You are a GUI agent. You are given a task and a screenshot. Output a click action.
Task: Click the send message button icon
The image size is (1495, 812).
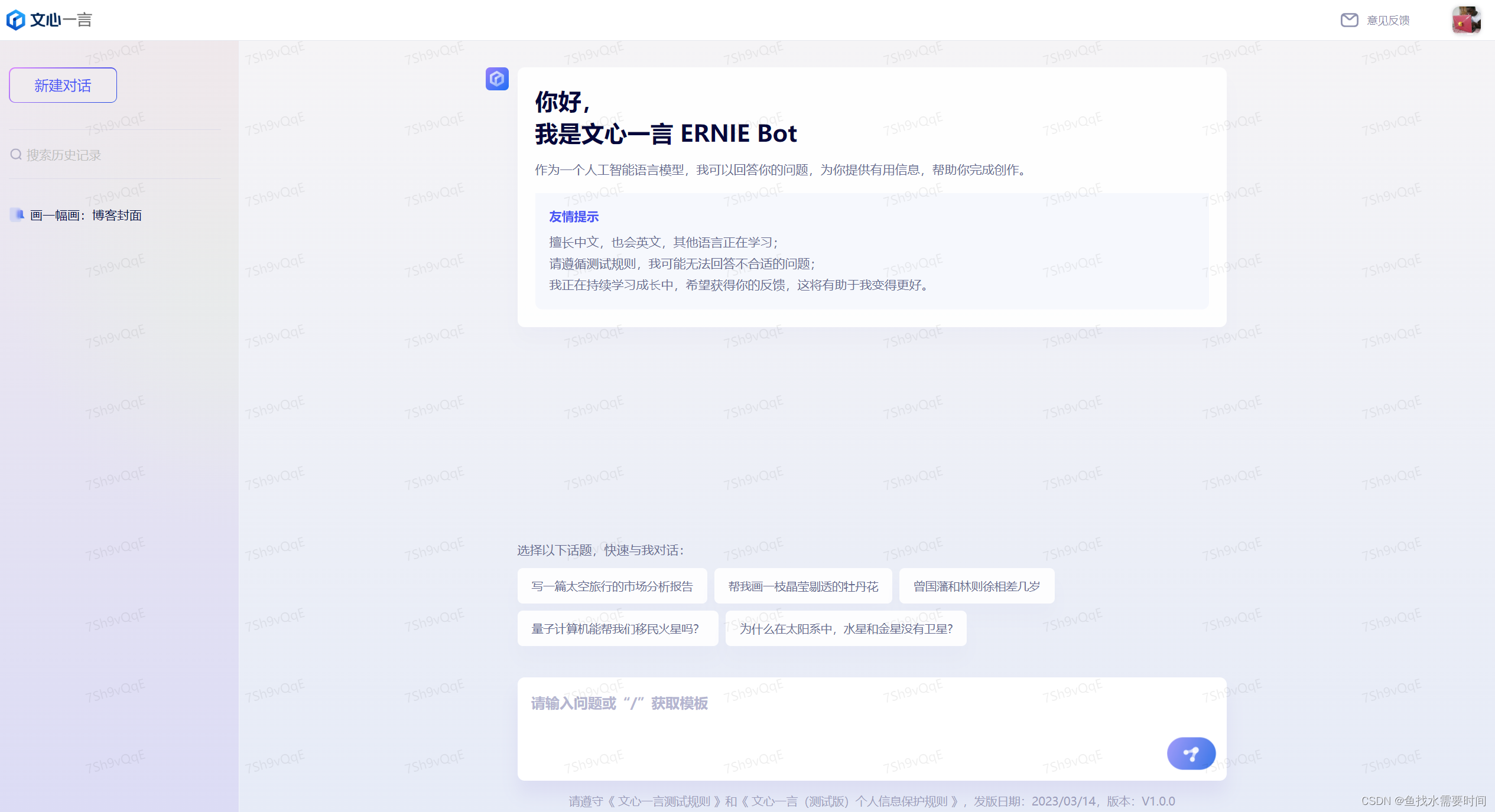[1191, 754]
